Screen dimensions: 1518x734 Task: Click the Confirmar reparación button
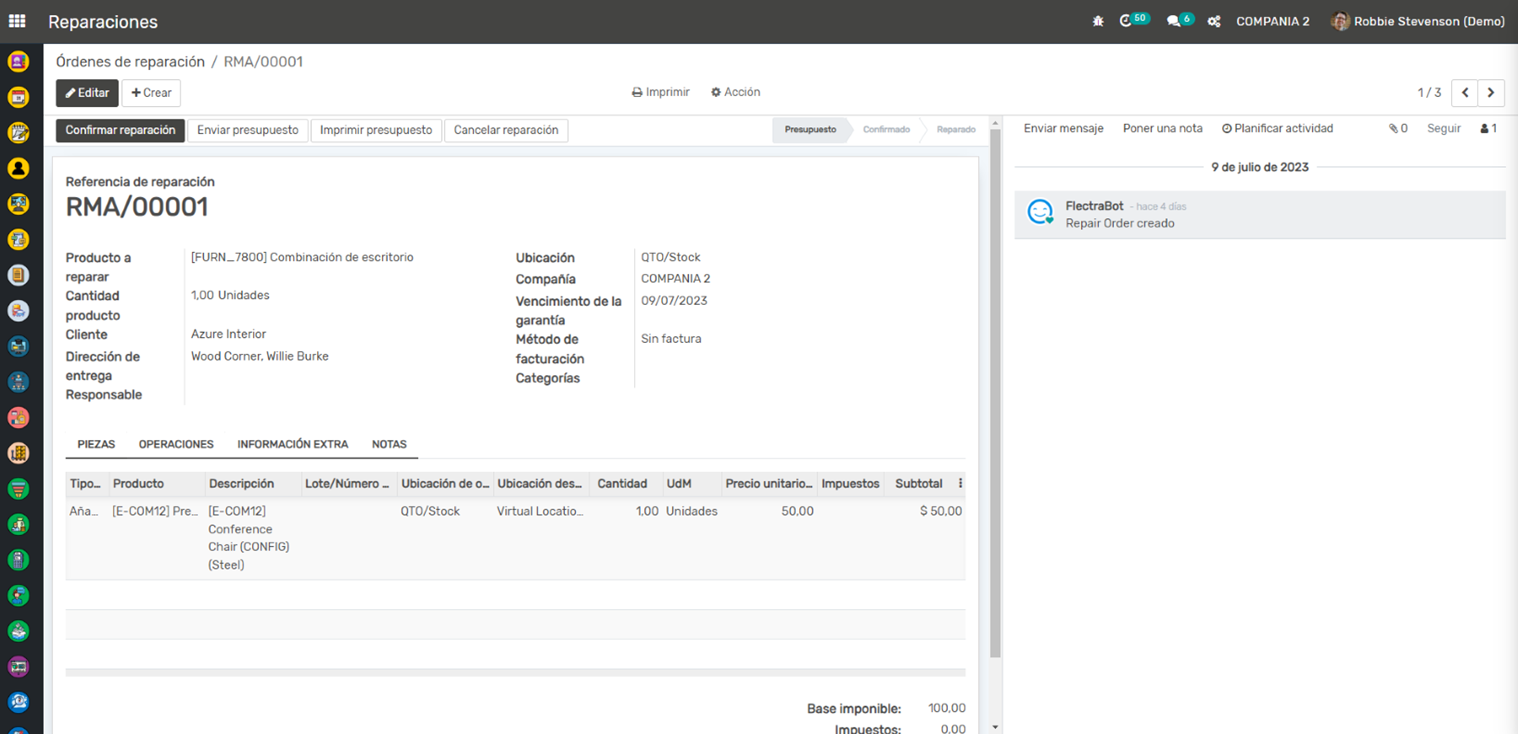pos(120,130)
